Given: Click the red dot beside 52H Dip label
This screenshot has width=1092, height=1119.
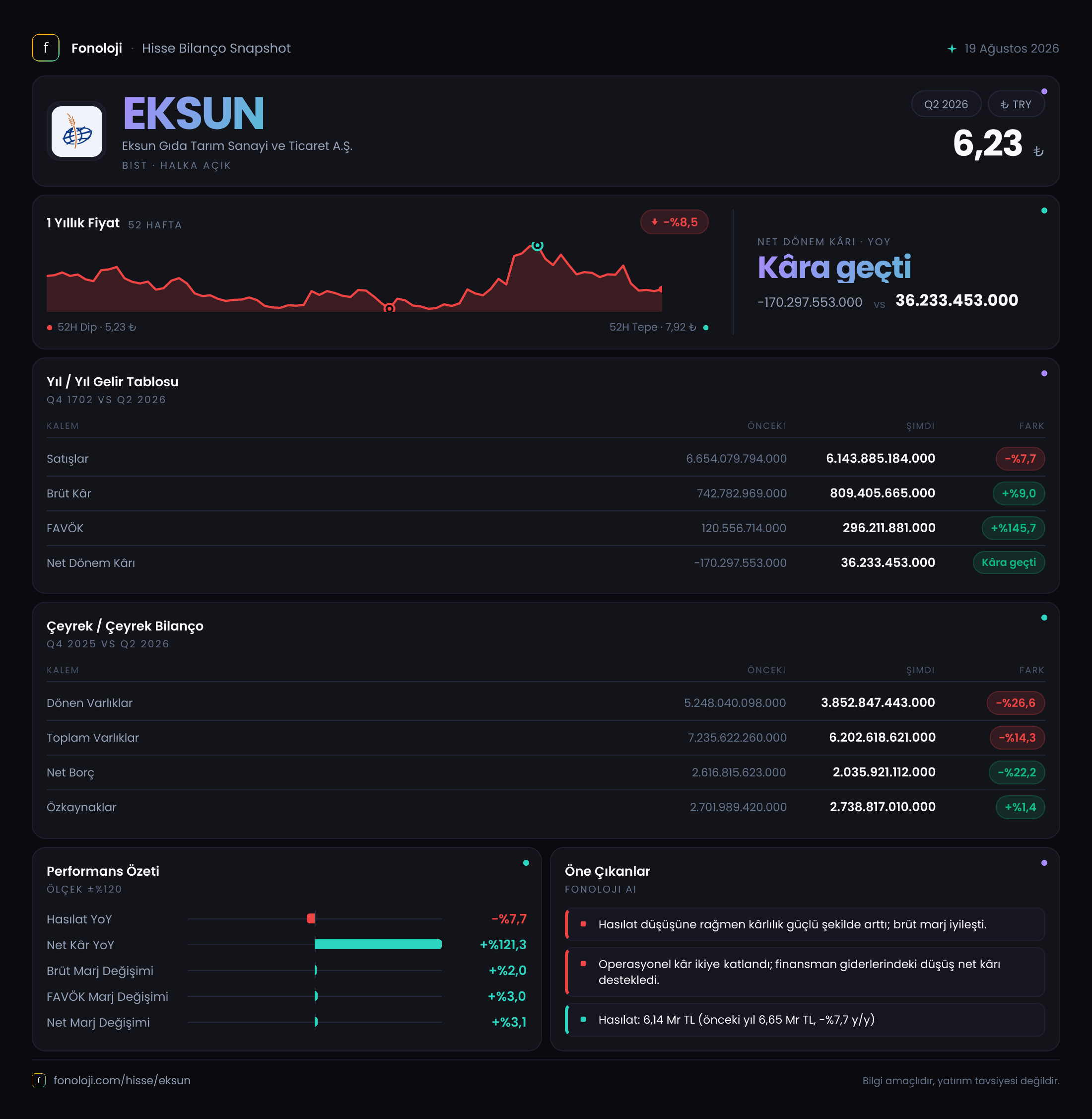Looking at the screenshot, I should [x=50, y=328].
